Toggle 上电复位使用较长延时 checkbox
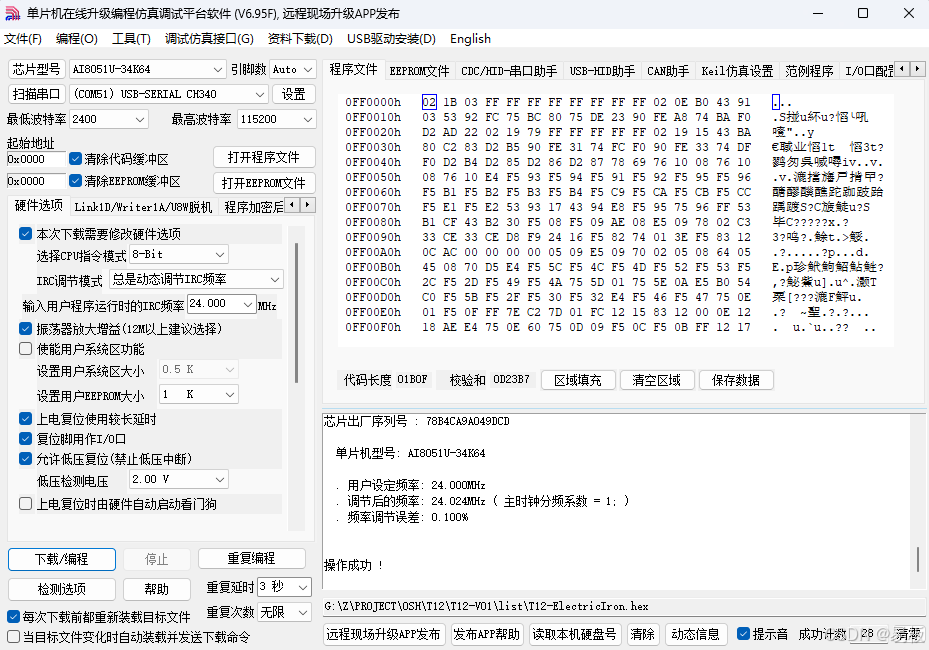929x650 pixels. point(25,419)
